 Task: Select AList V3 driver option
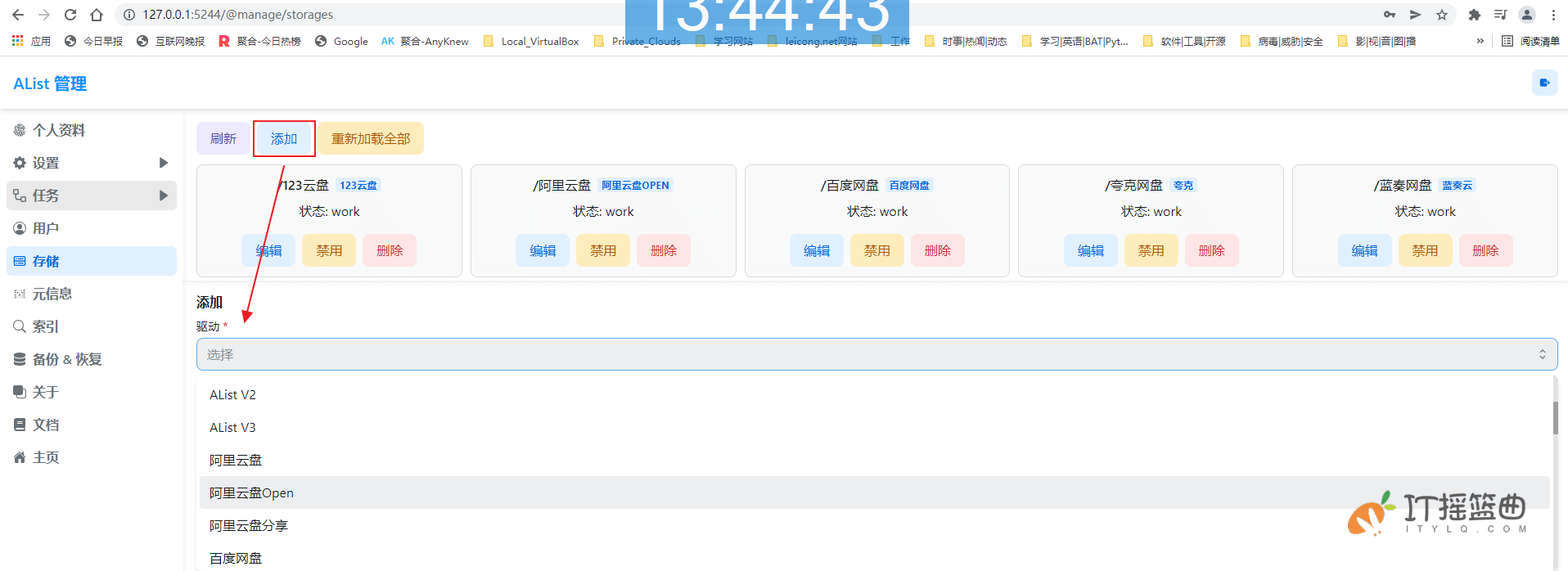(875, 427)
